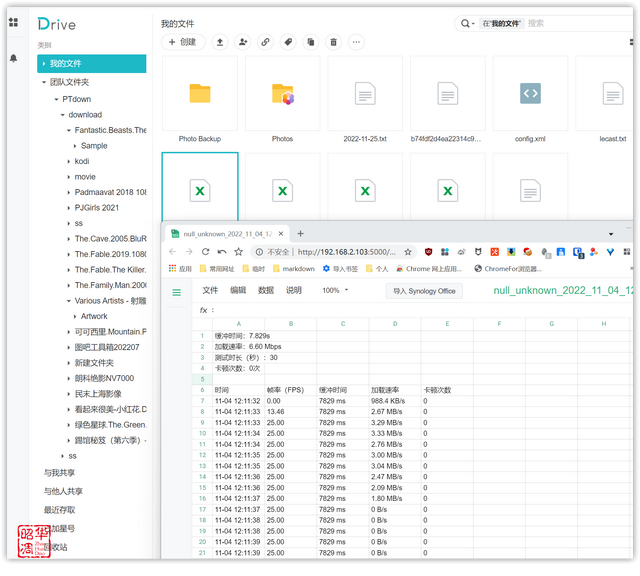This screenshot has width=640, height=576.
Task: Select the Artwork folder in tree
Action: (94, 316)
